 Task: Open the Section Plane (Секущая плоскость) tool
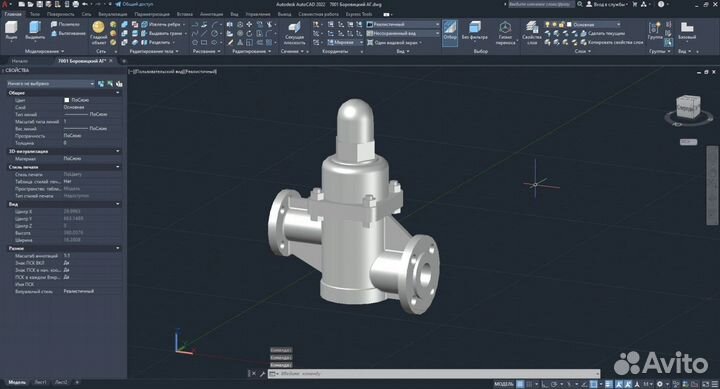point(294,33)
